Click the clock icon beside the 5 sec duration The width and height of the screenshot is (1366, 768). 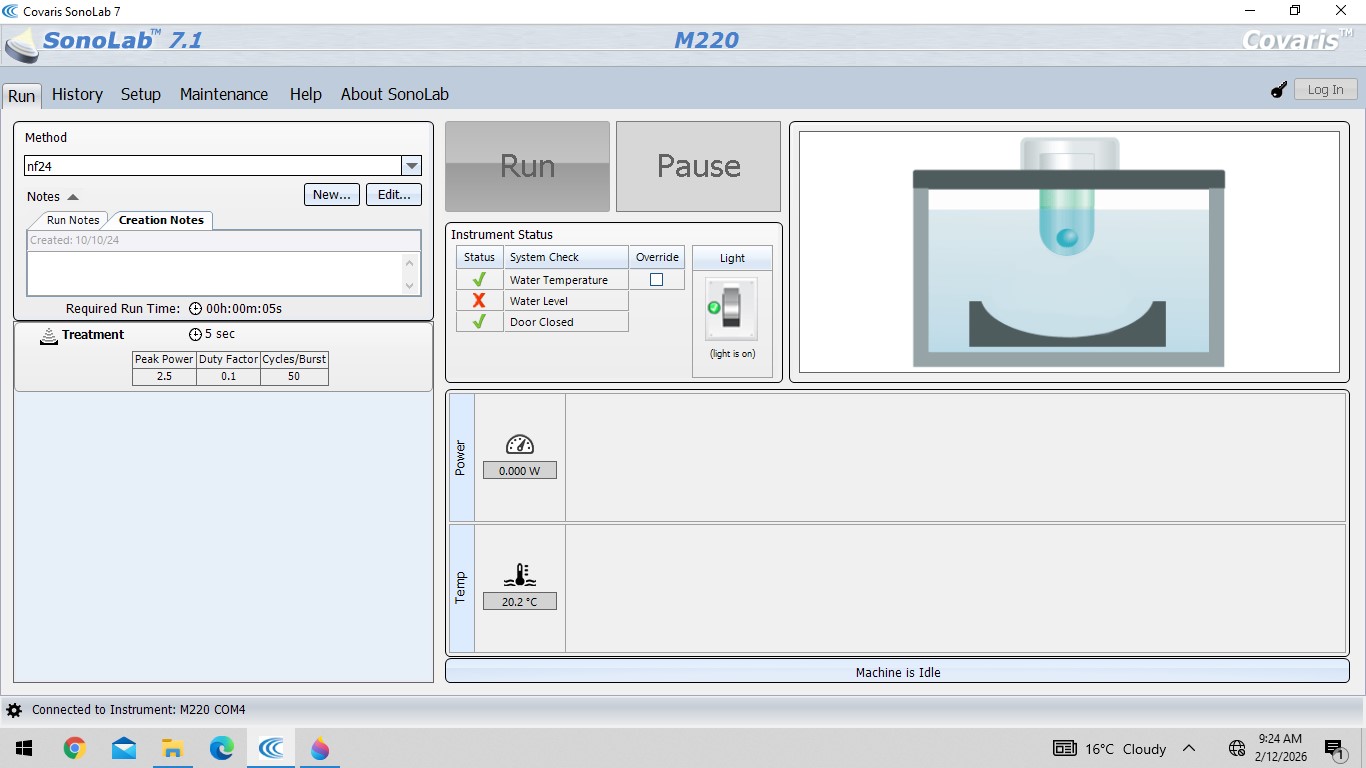point(195,335)
